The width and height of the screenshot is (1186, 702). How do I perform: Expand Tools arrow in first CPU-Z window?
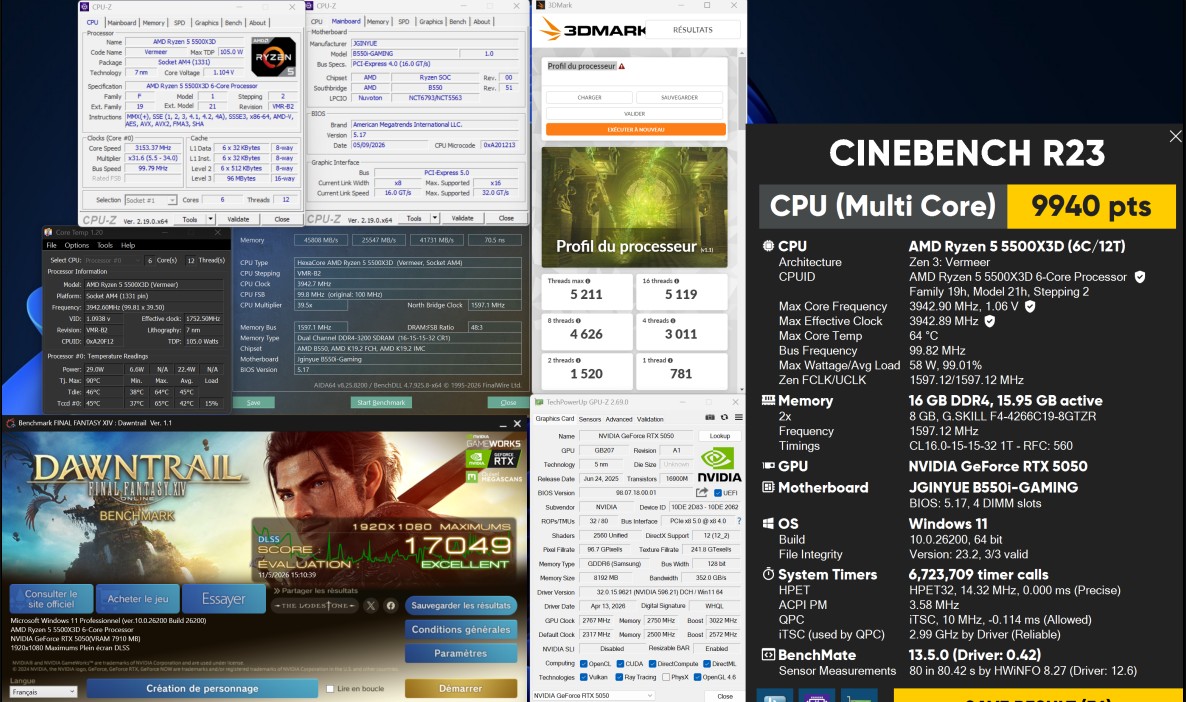(x=210, y=219)
